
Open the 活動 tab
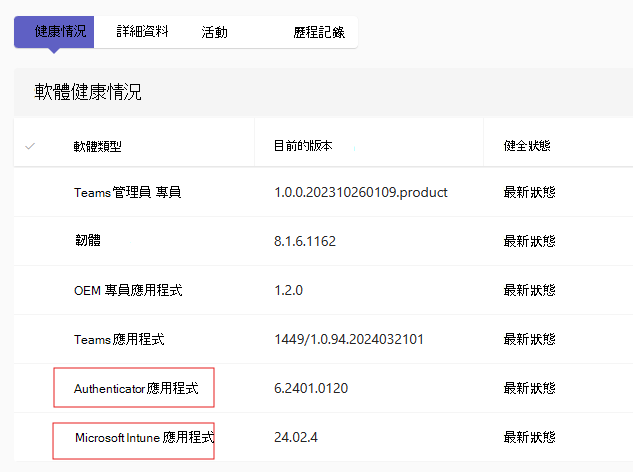(x=214, y=32)
